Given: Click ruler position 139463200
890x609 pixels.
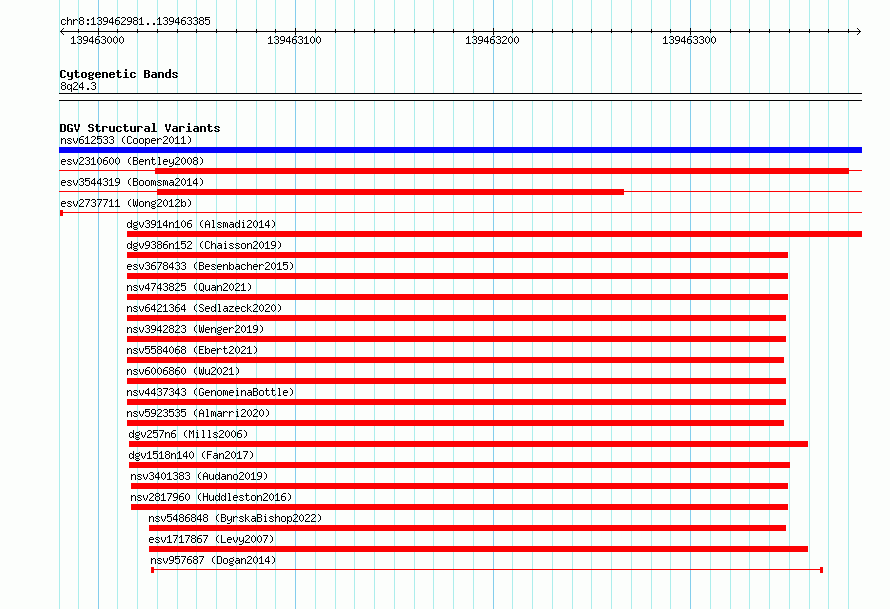Looking at the screenshot, I should click(x=492, y=40).
